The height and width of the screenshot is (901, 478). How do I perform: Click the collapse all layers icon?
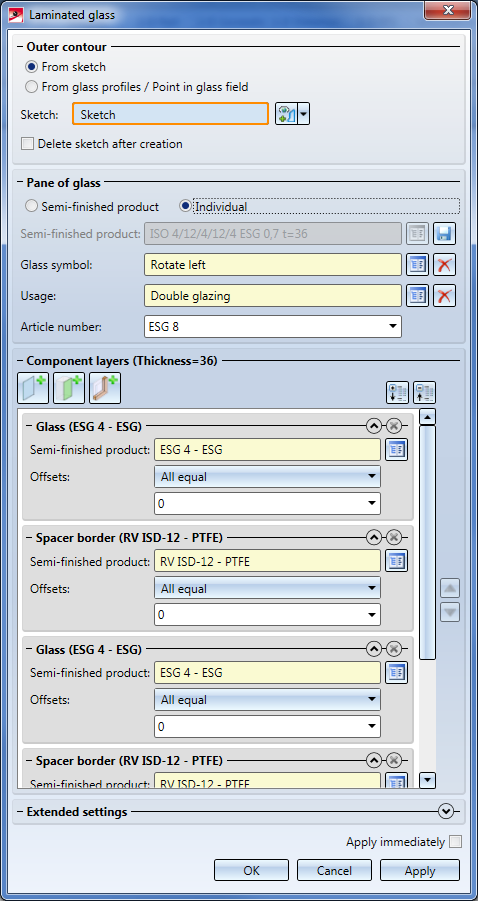424,392
